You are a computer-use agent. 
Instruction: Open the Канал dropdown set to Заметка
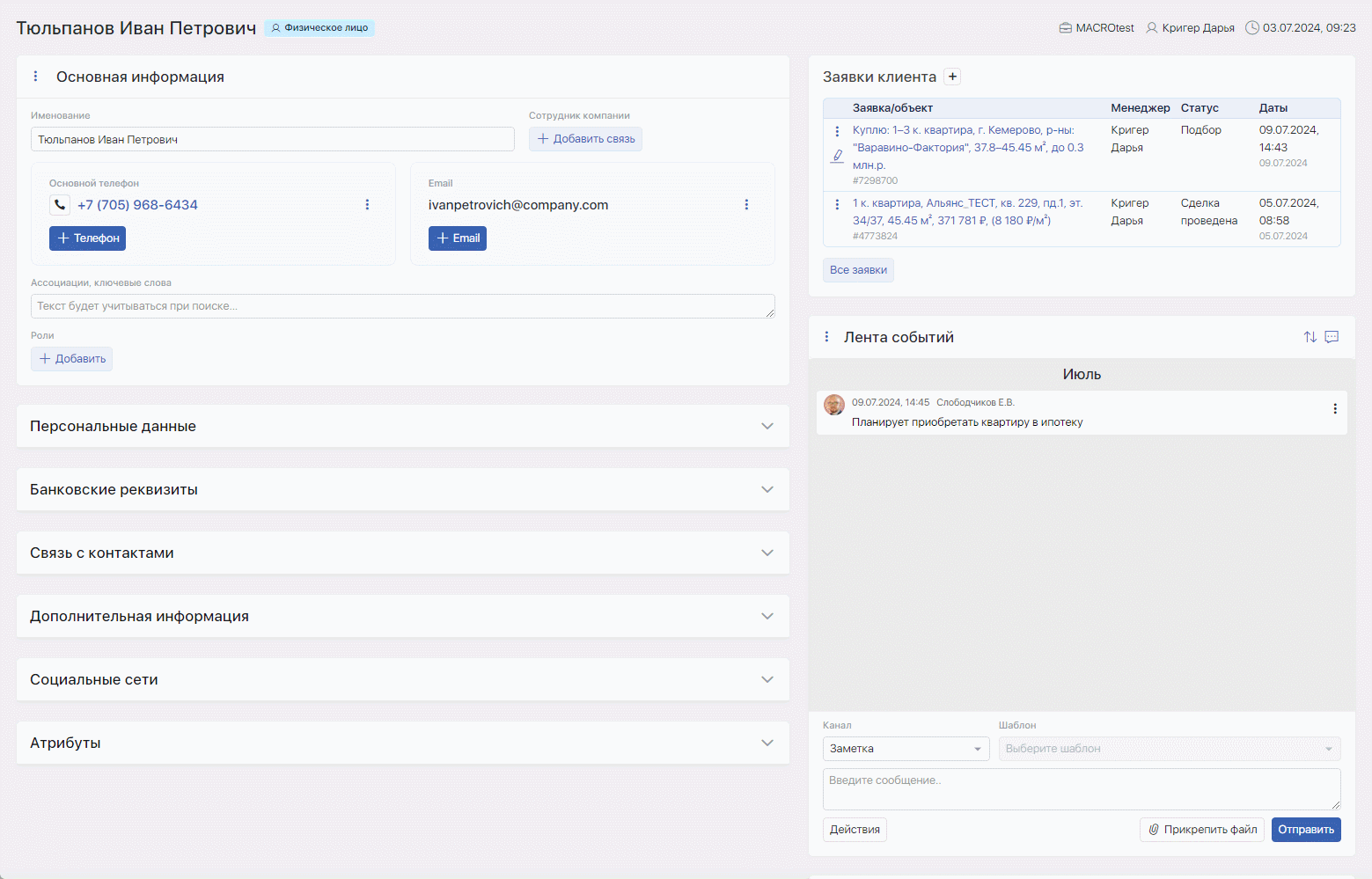click(906, 749)
